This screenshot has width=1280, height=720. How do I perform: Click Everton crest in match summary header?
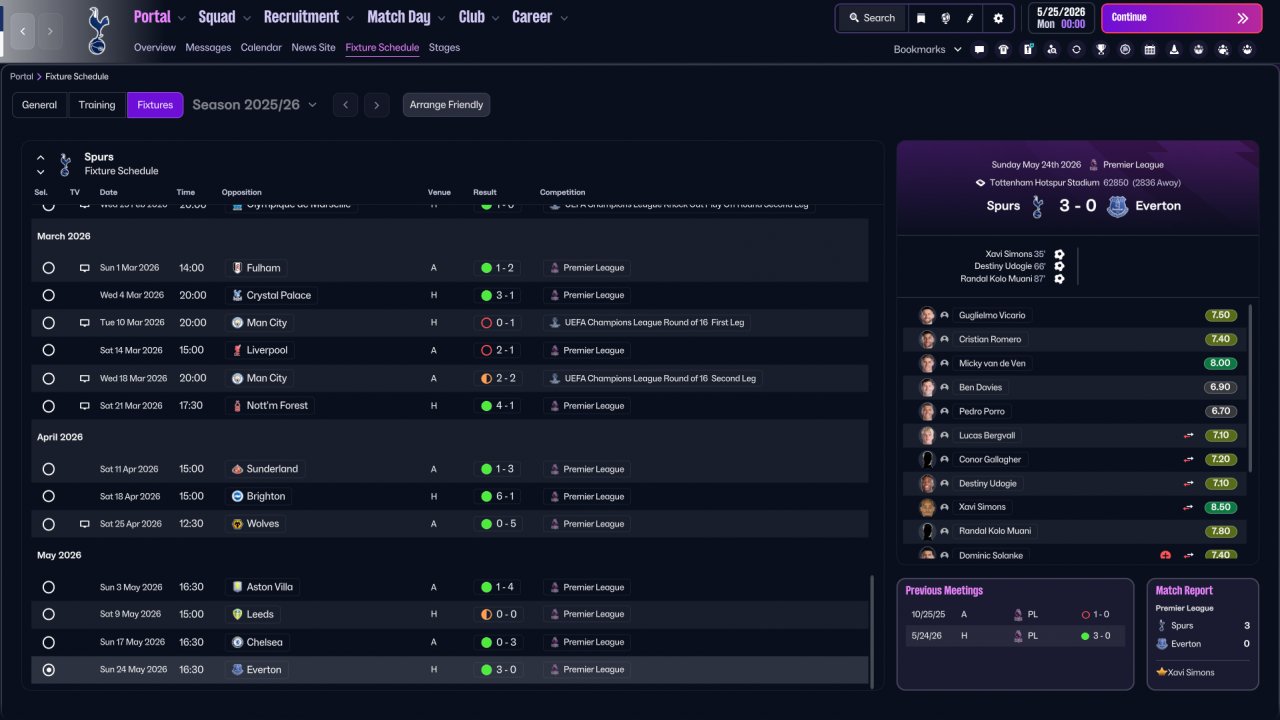(x=1117, y=206)
